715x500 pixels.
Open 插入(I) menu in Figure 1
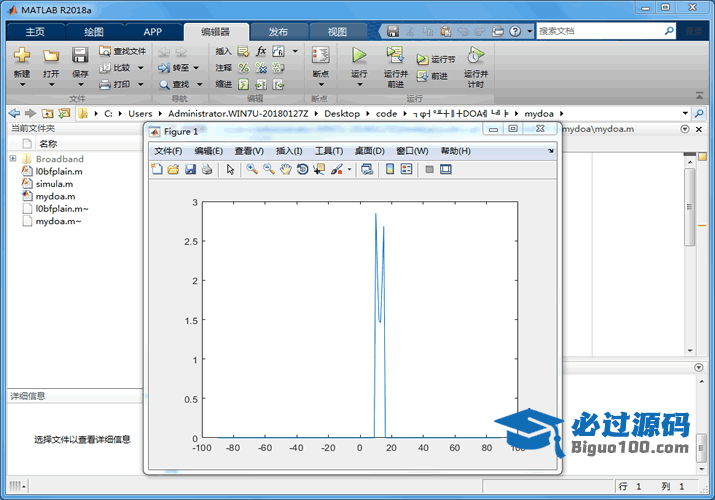pyautogui.click(x=289, y=151)
